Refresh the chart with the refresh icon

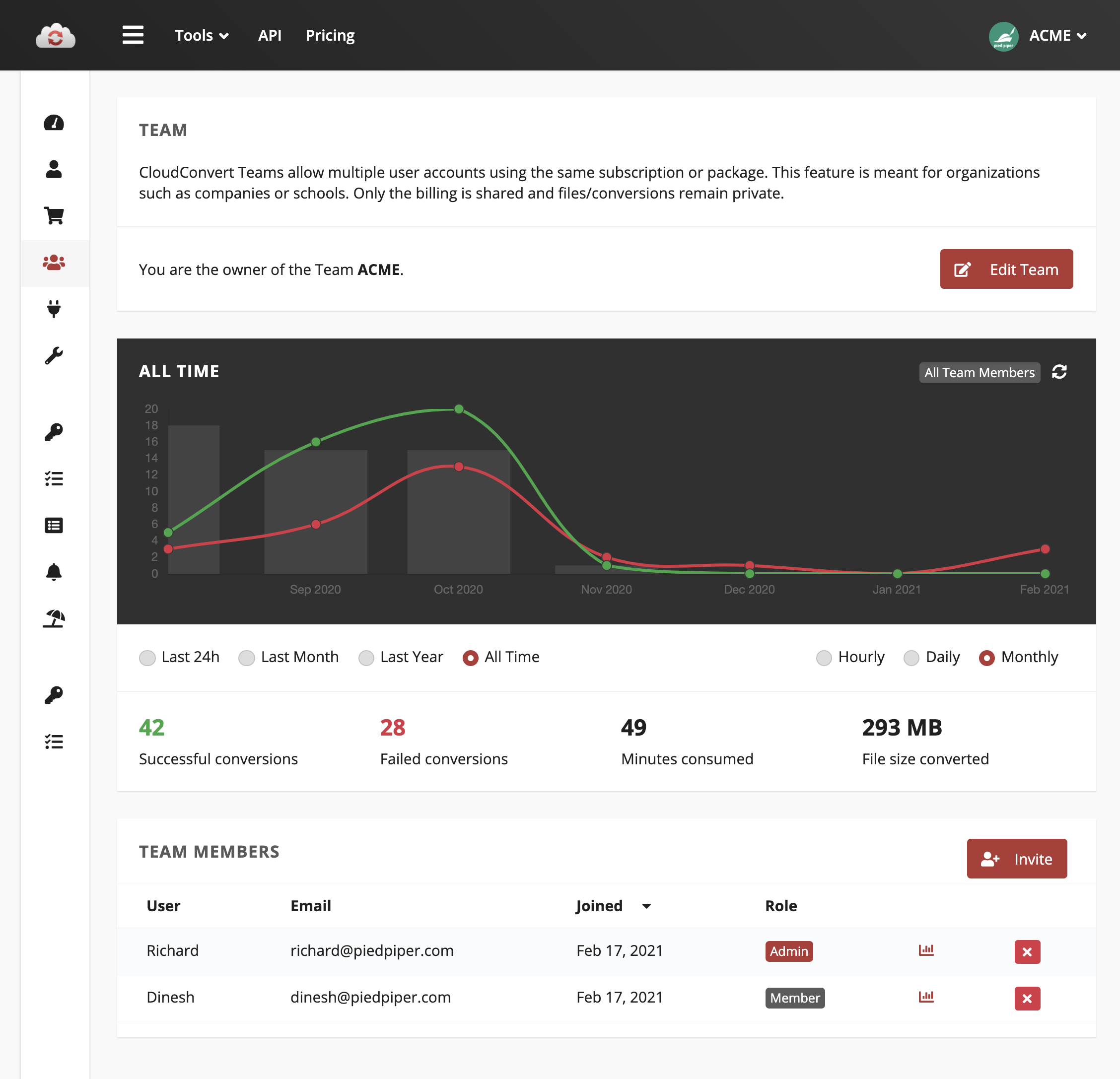pyautogui.click(x=1060, y=372)
